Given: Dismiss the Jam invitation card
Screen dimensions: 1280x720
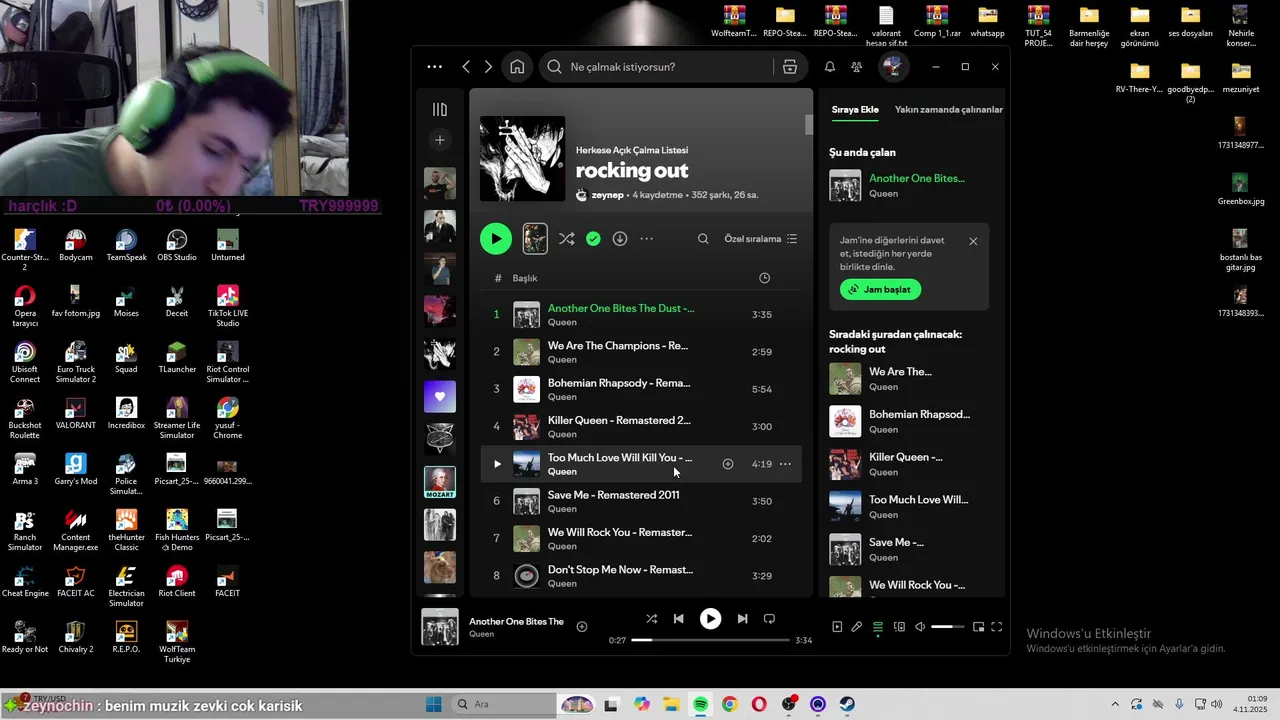Looking at the screenshot, I should click(x=973, y=241).
